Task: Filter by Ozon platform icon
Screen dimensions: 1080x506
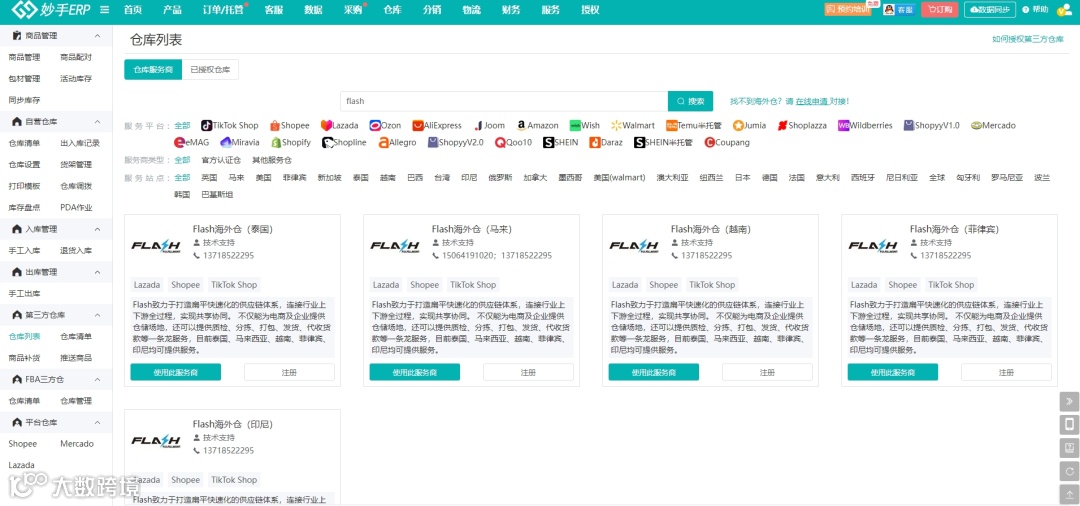Action: [x=375, y=125]
